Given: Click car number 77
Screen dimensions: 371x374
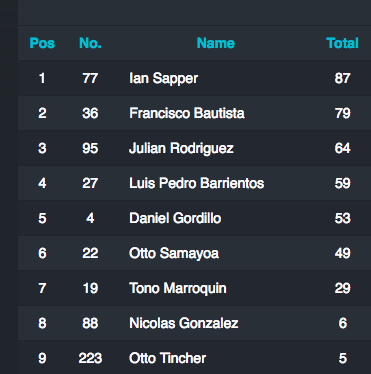Looking at the screenshot, I should click(90, 78).
